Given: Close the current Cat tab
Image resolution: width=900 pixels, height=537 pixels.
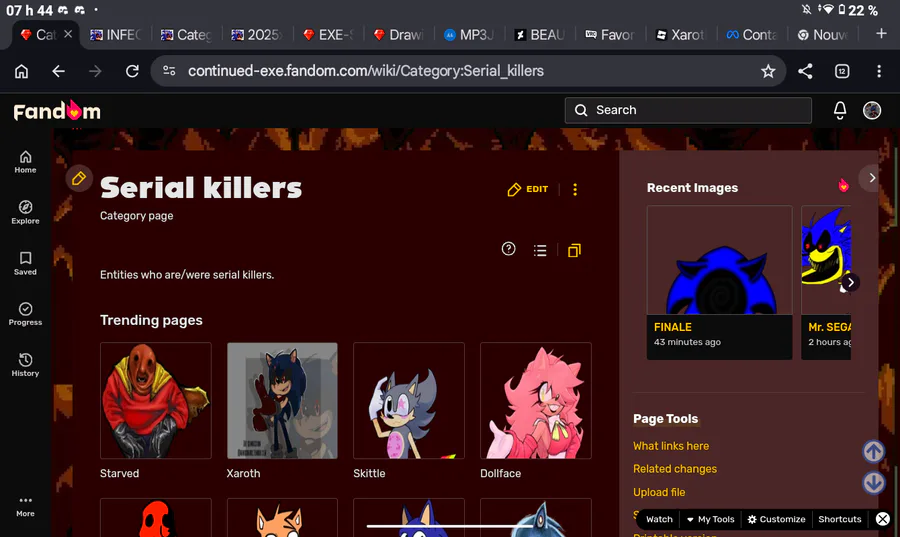Looking at the screenshot, I should tap(68, 34).
